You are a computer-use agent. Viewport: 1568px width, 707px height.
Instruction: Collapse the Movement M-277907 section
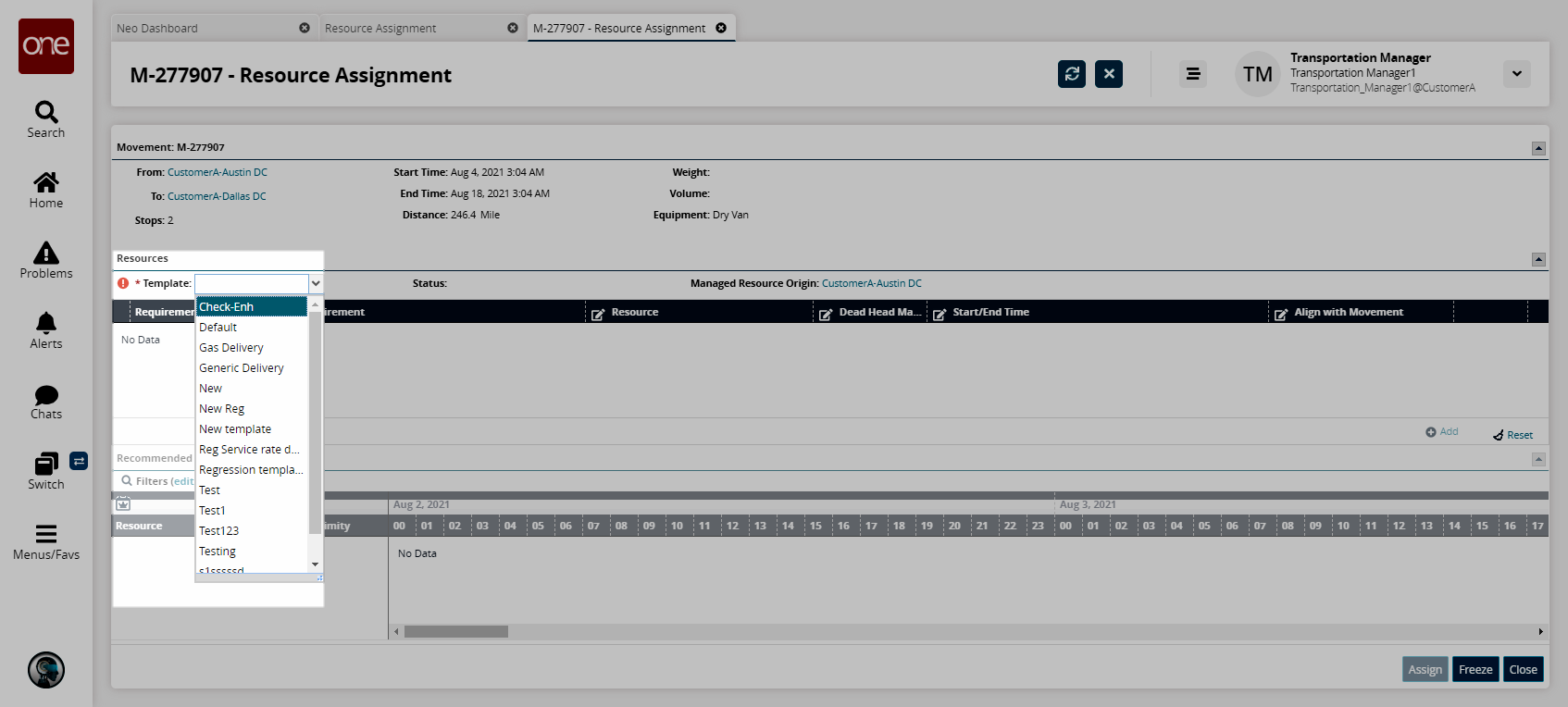(x=1537, y=148)
